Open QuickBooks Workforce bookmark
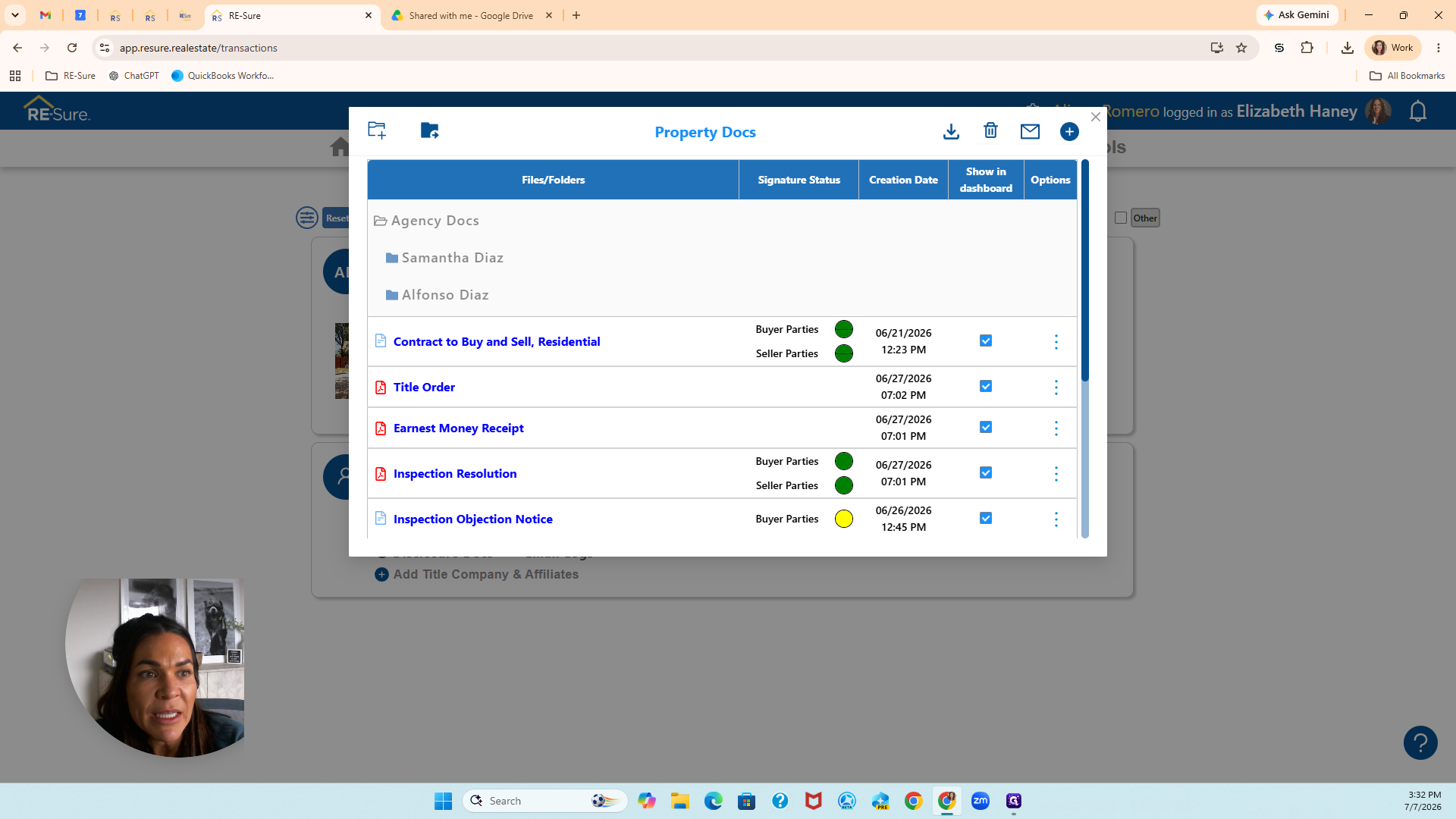The image size is (1456, 819). tap(222, 76)
